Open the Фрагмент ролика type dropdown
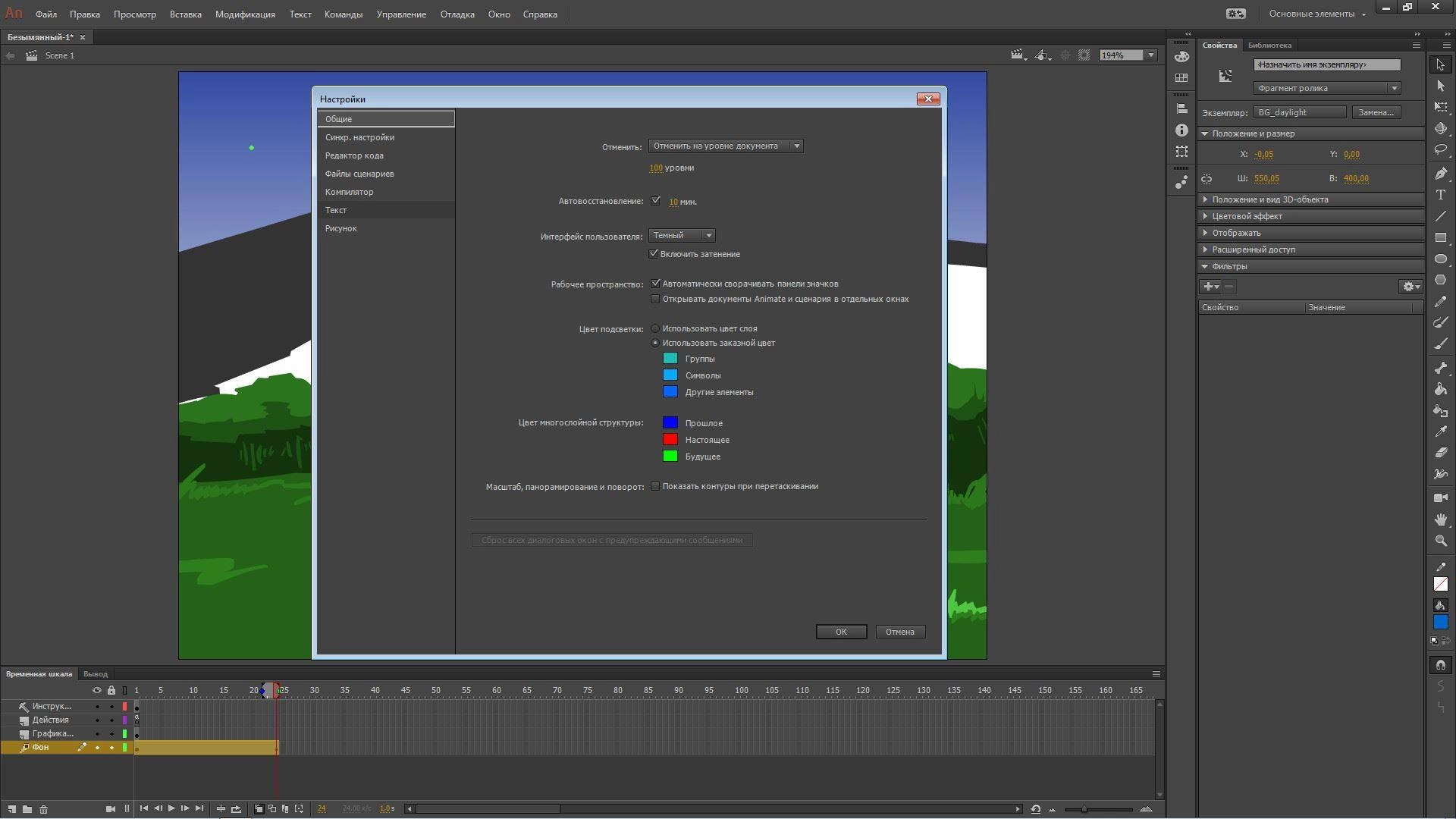The width and height of the screenshot is (1456, 819). pos(1327,88)
